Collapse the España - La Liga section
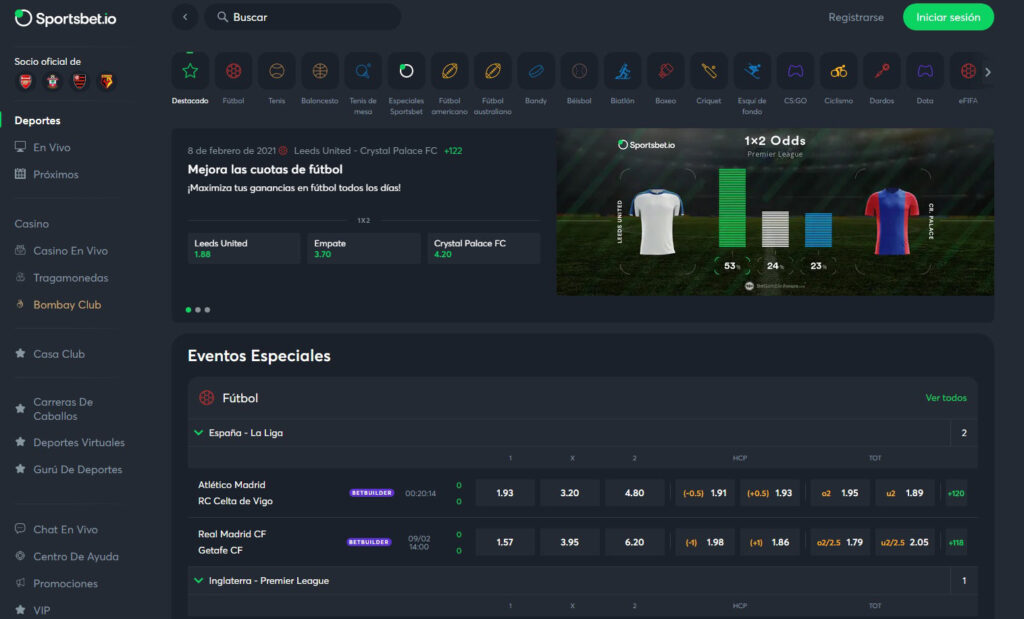Viewport: 1024px width, 619px height. [x=199, y=432]
